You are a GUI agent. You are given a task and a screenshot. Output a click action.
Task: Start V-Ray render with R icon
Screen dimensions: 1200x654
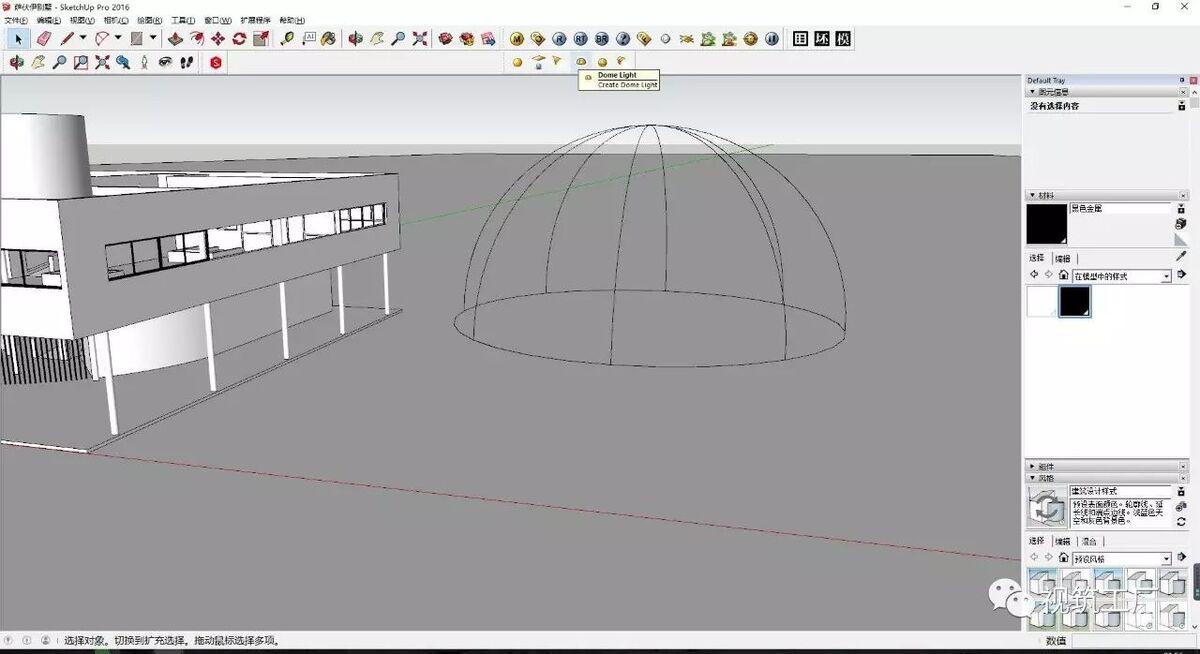click(x=559, y=39)
